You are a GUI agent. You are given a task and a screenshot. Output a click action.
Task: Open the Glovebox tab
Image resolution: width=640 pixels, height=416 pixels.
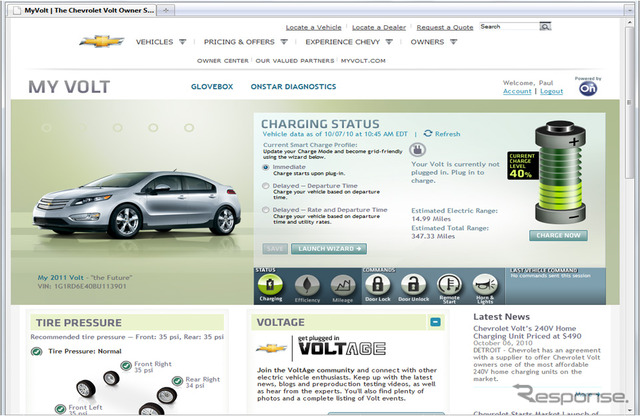pyautogui.click(x=212, y=87)
